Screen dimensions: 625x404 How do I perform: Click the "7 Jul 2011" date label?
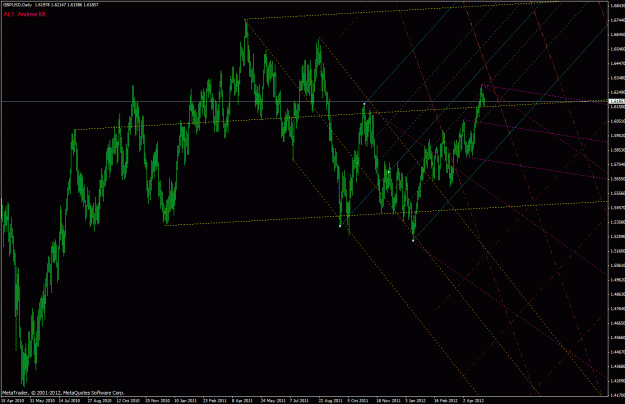pyautogui.click(x=299, y=400)
